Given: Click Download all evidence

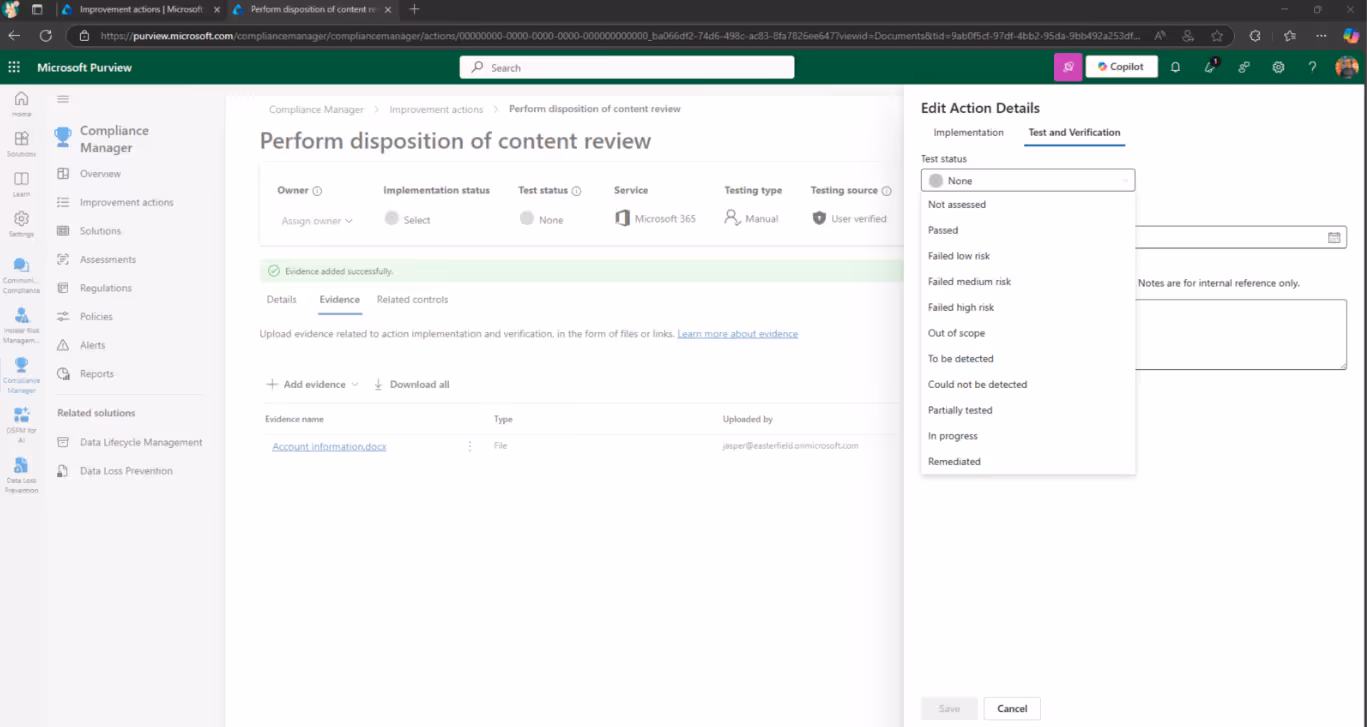Looking at the screenshot, I should [411, 384].
